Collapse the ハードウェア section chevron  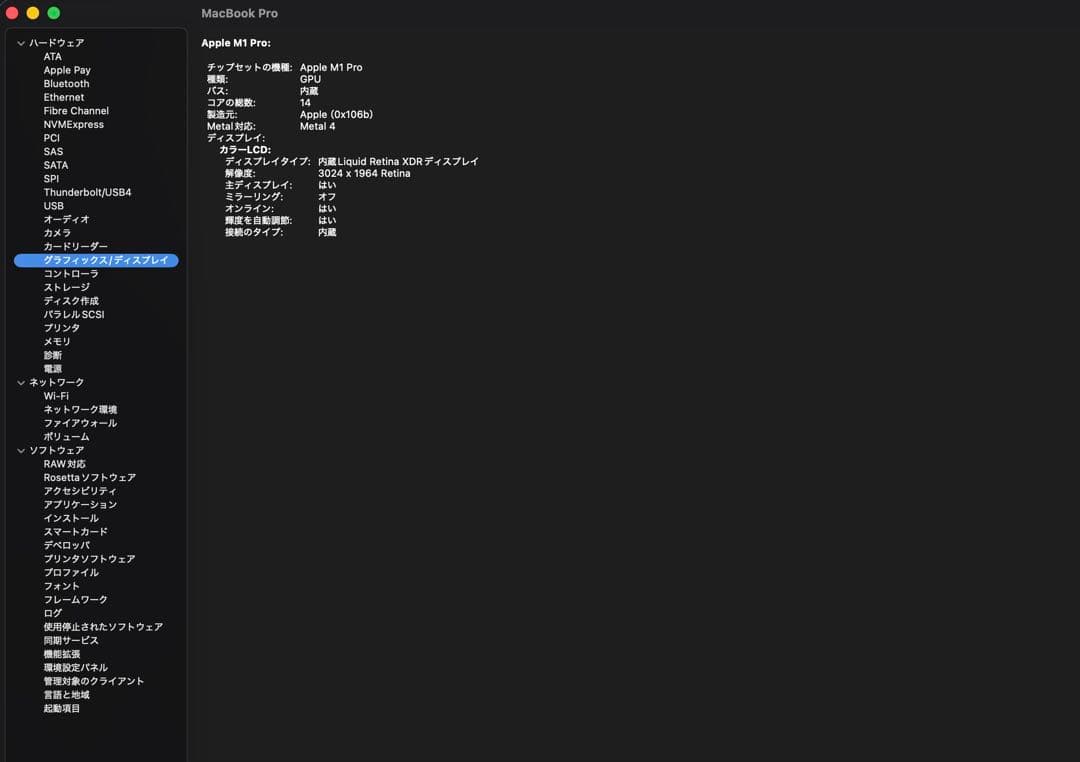(x=20, y=43)
